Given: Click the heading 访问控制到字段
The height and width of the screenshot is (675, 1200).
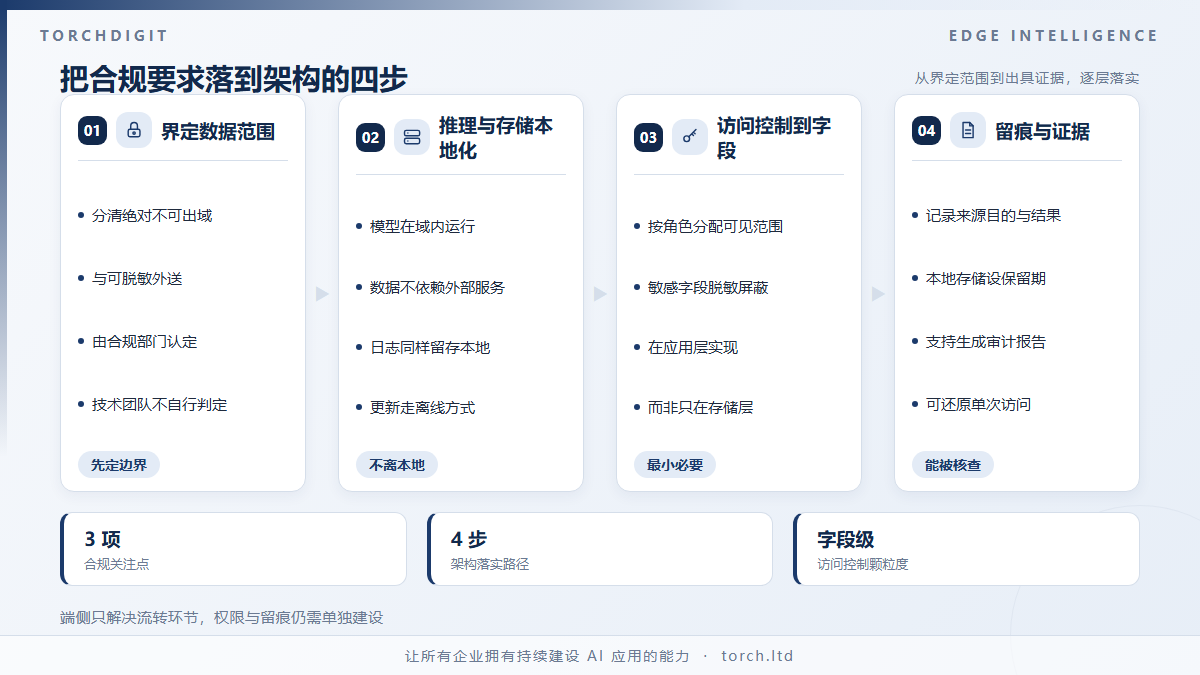Looking at the screenshot, I should coord(774,138).
